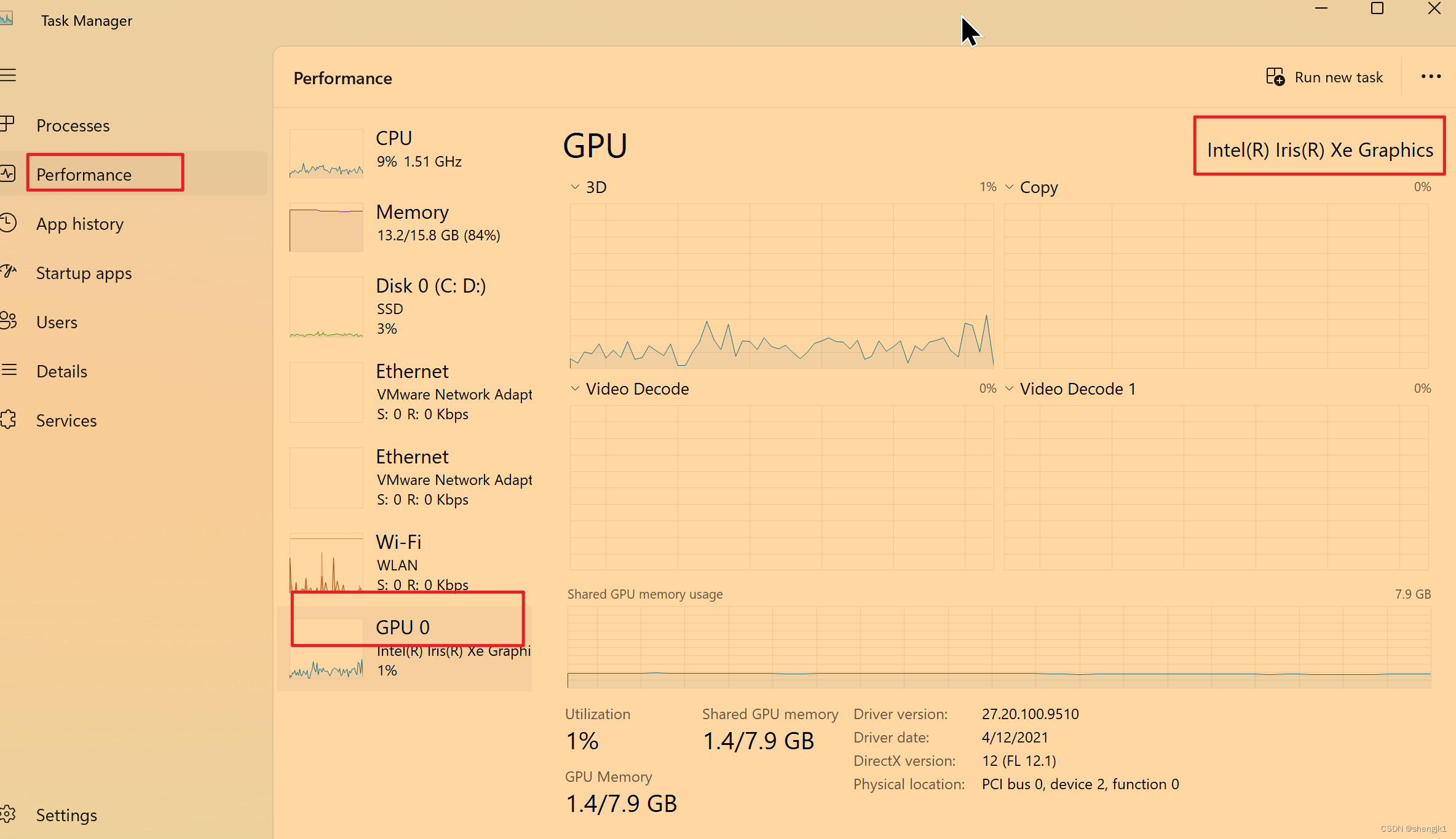Click the Settings gear icon
The height and width of the screenshot is (839, 1456).
(x=8, y=814)
